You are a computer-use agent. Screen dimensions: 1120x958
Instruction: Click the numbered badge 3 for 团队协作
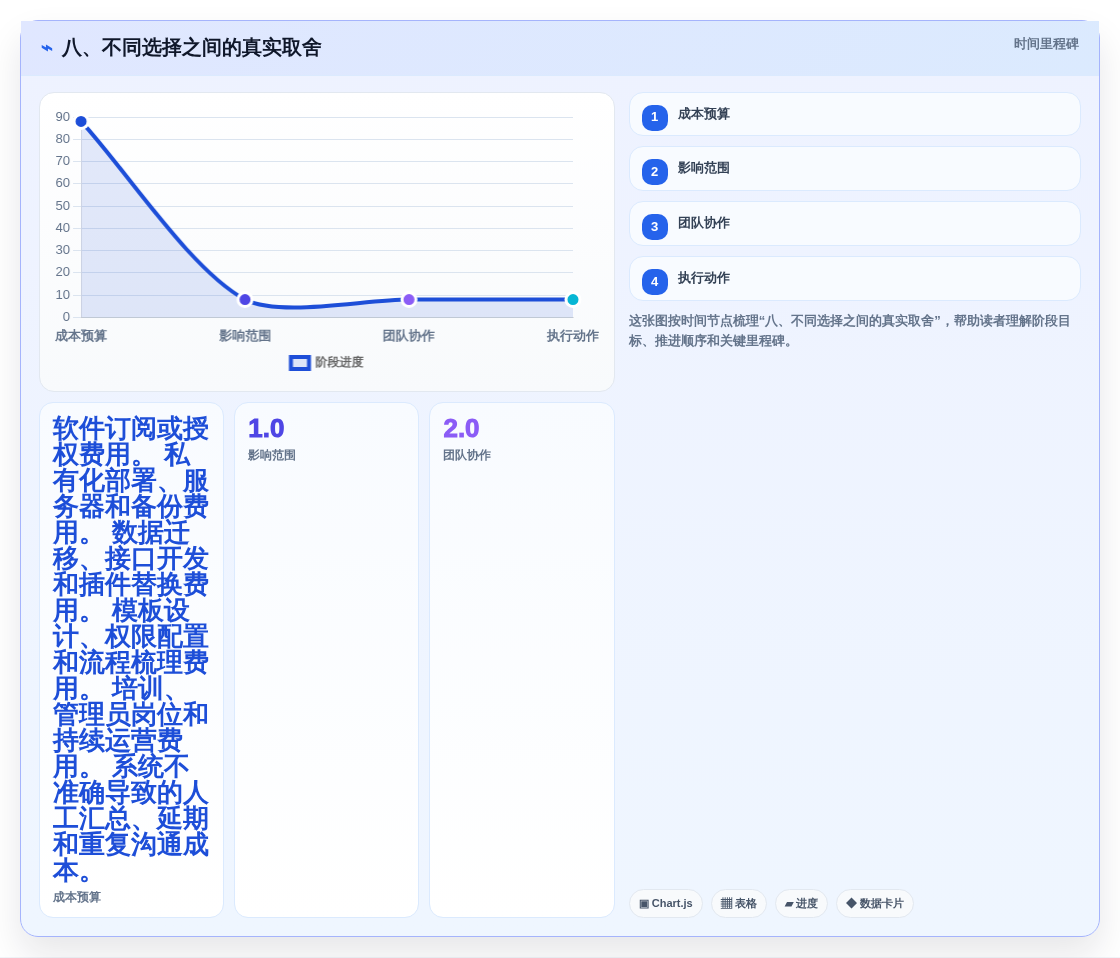(654, 226)
